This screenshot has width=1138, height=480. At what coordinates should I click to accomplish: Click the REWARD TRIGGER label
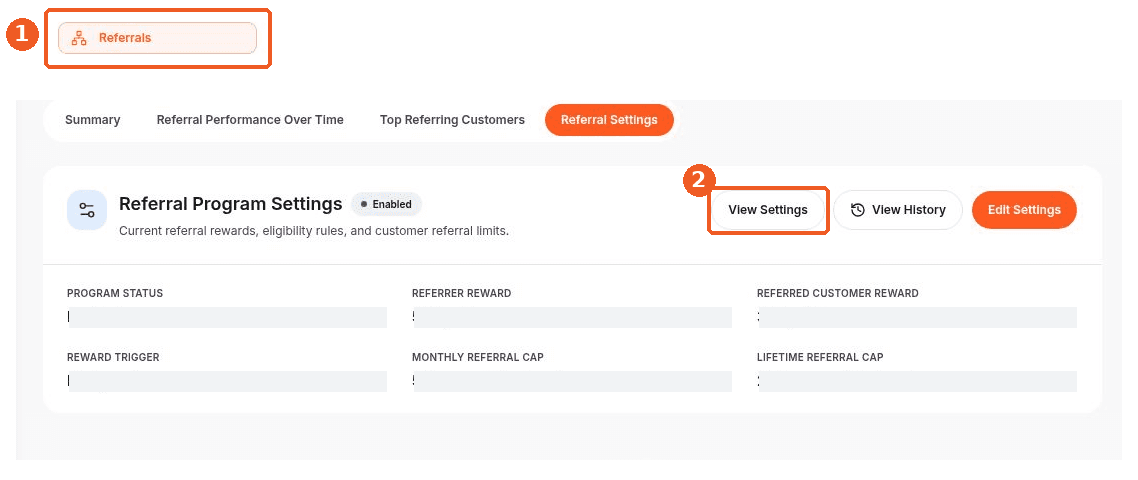(x=113, y=357)
